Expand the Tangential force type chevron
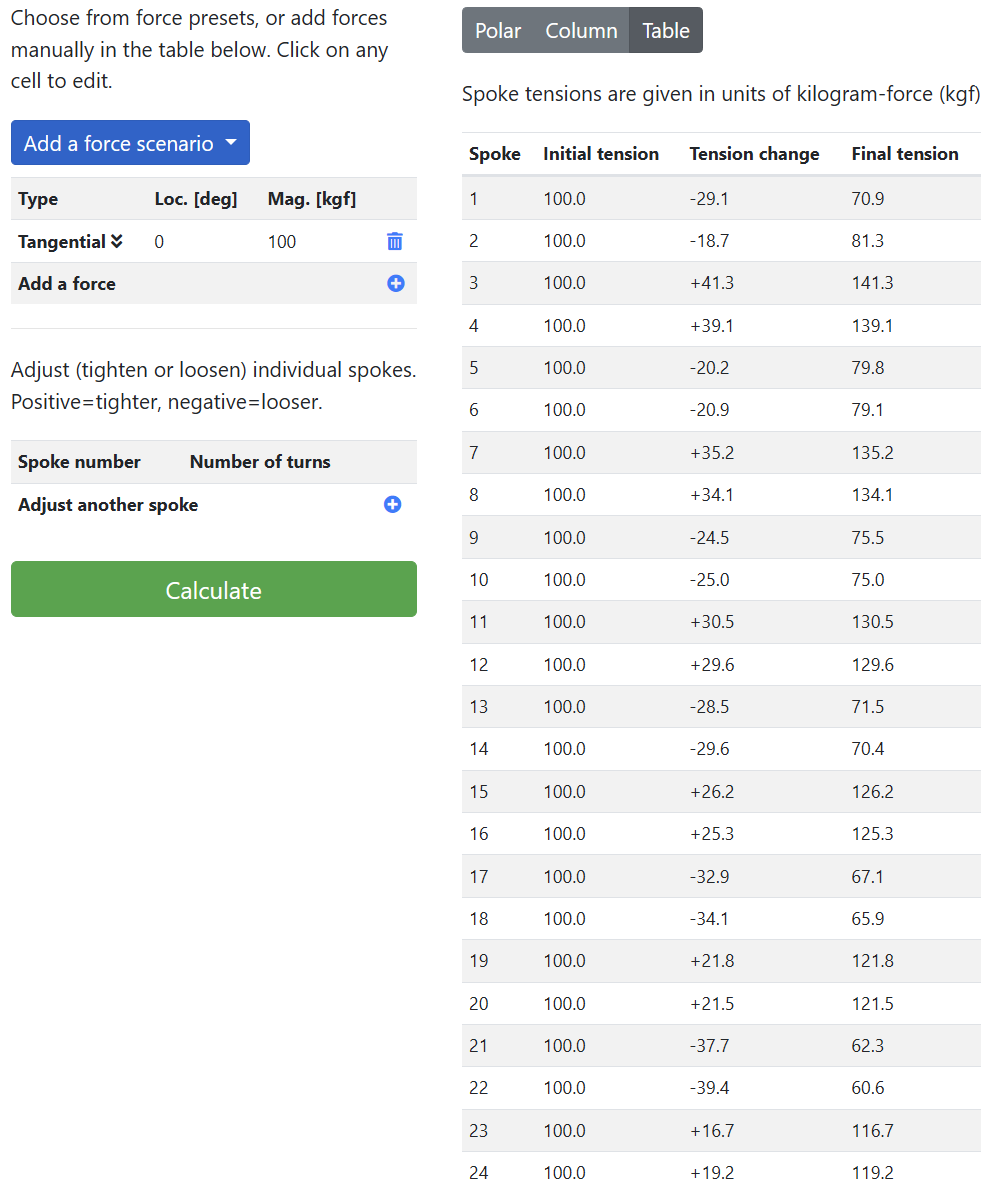 (x=117, y=242)
